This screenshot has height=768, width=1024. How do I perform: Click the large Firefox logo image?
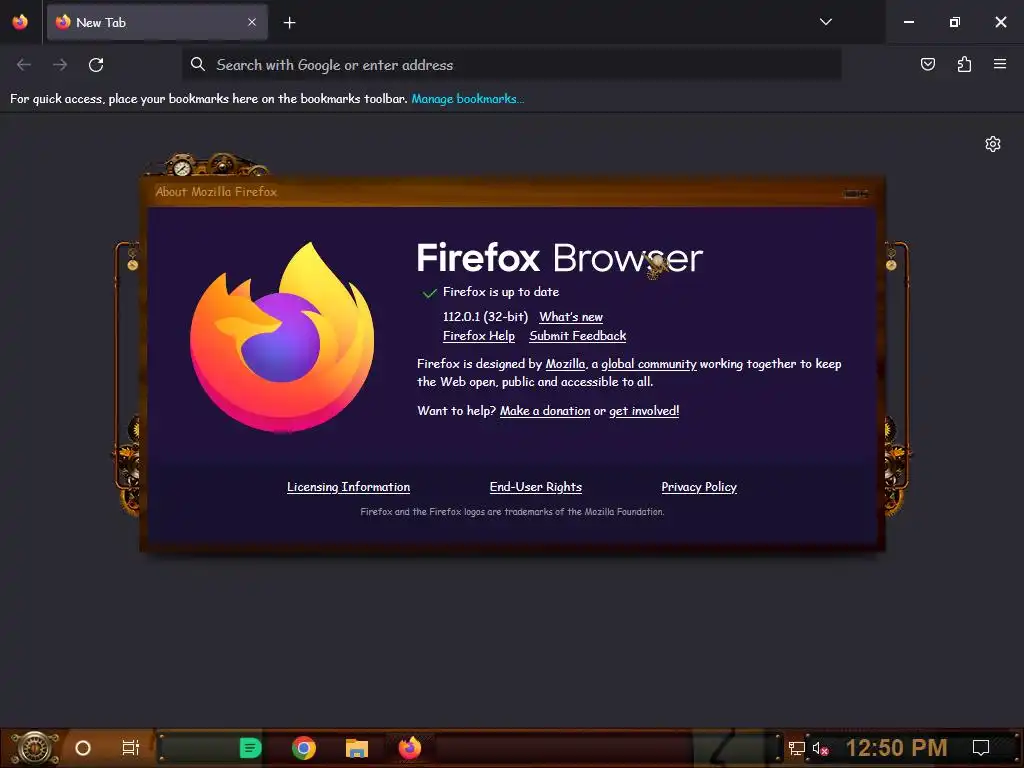(282, 337)
